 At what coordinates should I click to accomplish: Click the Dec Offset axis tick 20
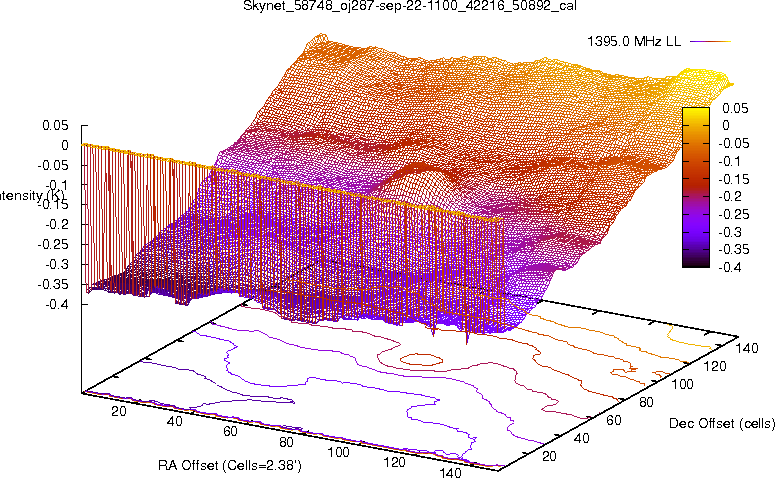(549, 456)
